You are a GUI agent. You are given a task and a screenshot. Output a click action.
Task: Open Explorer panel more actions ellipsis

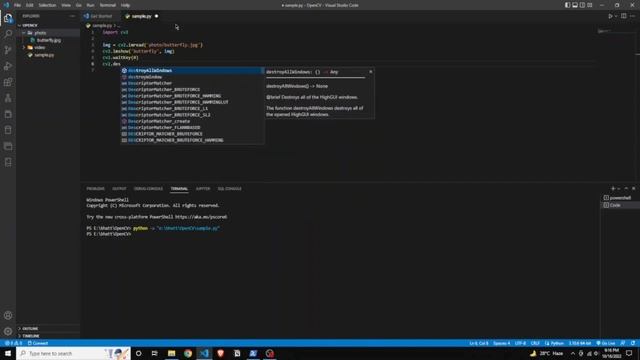pyautogui.click(x=73, y=16)
